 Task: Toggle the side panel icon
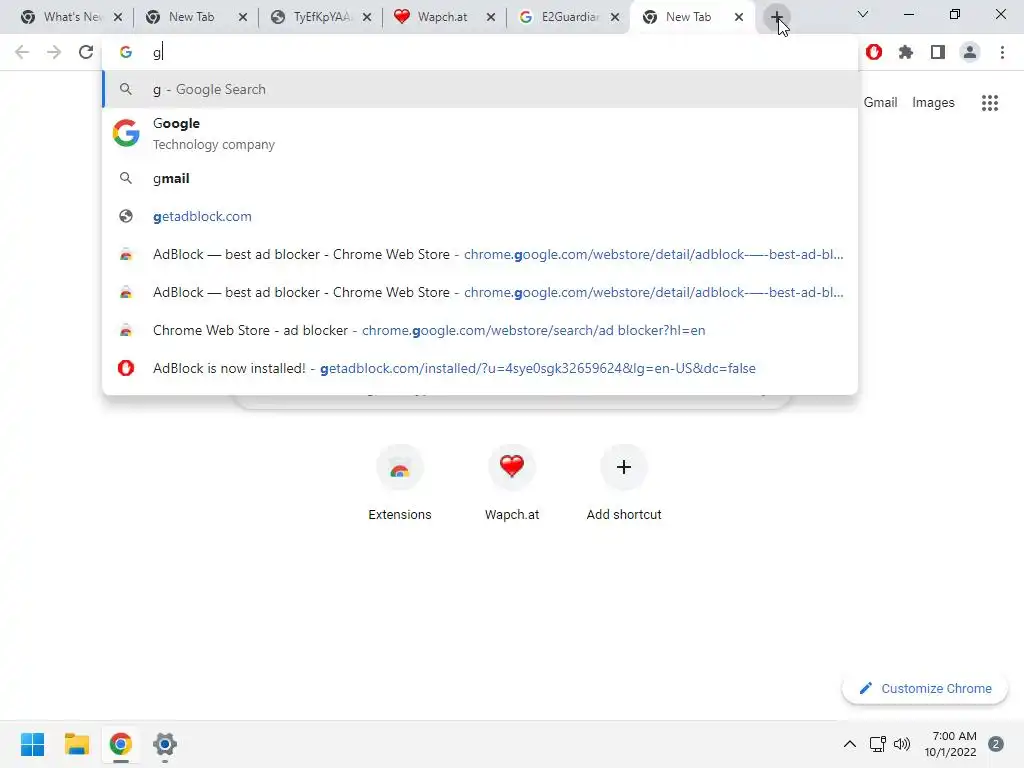pos(938,52)
